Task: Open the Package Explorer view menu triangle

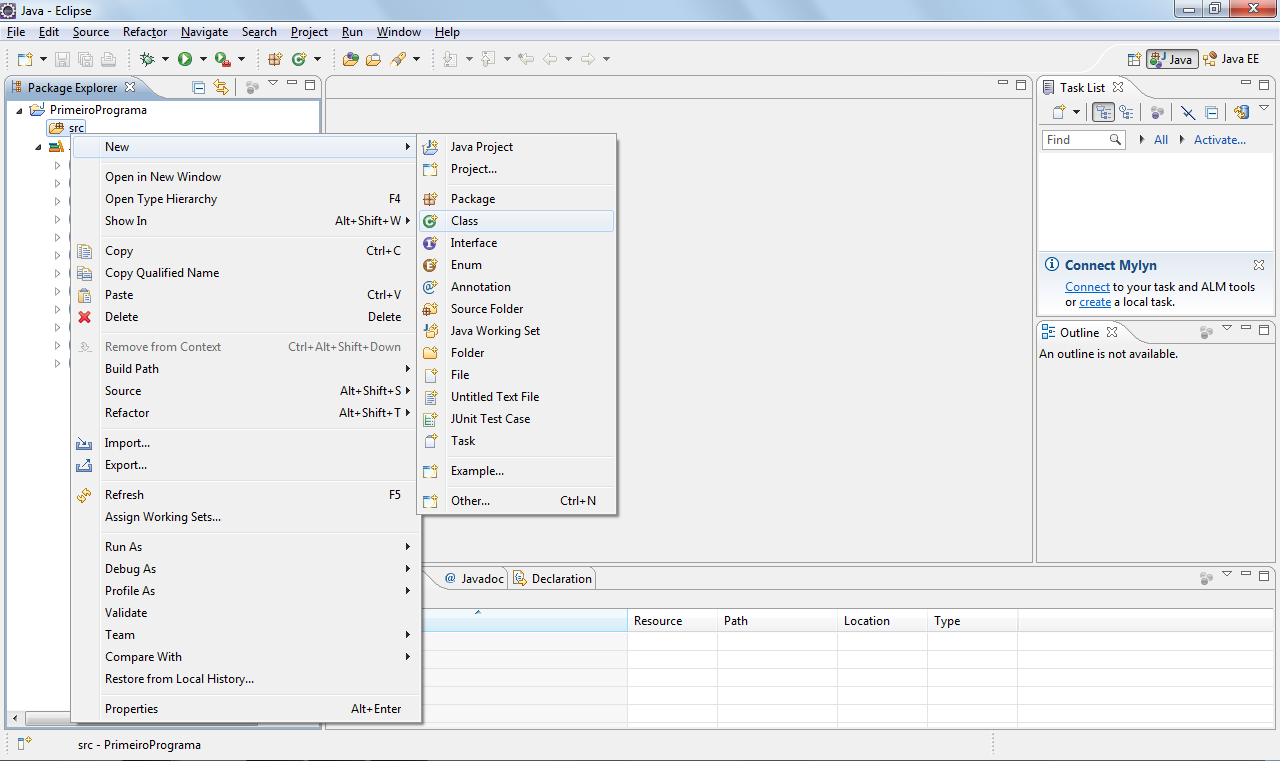Action: tap(273, 84)
